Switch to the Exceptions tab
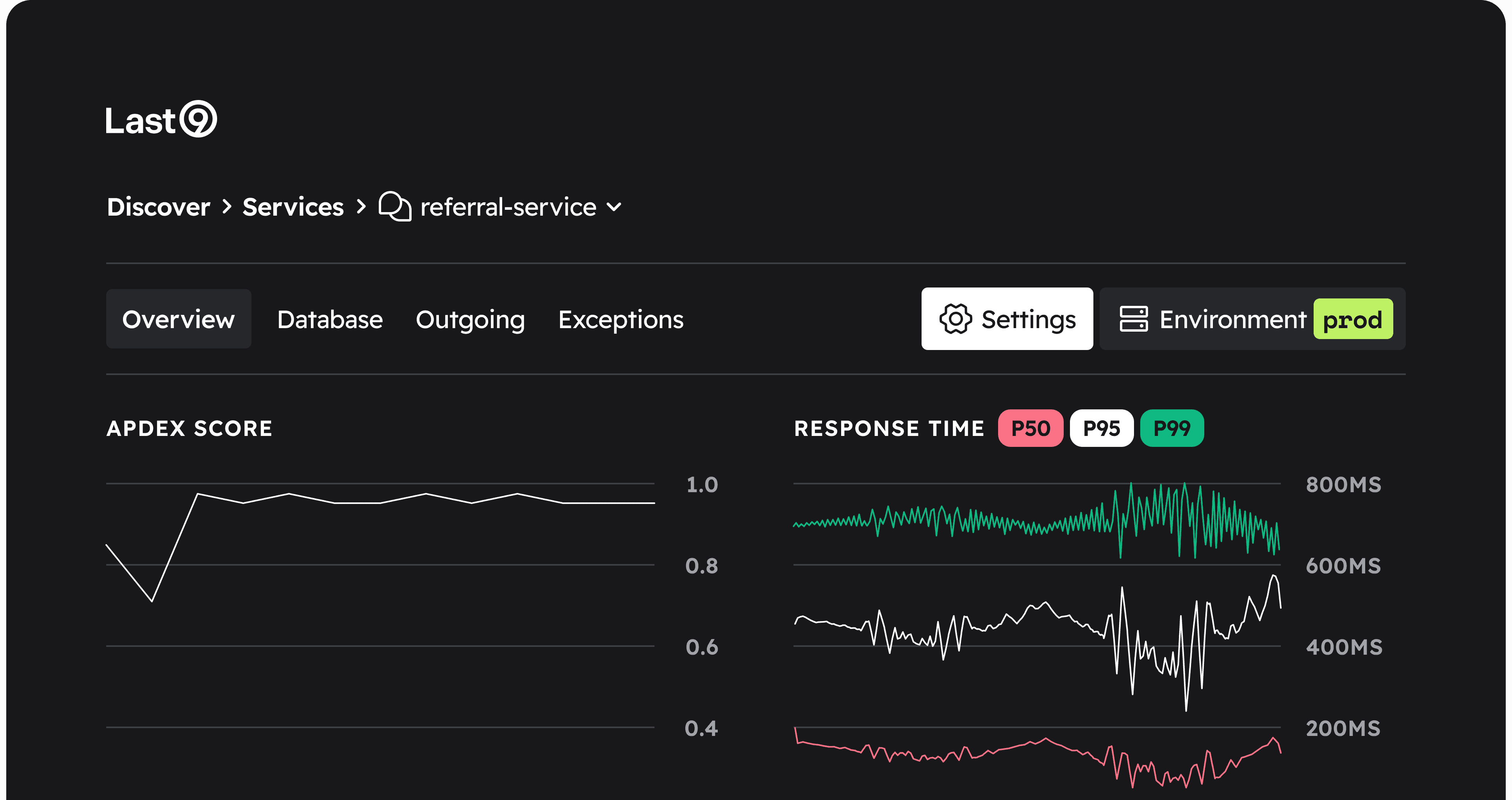Screen dimensions: 1512x800 pos(620,320)
